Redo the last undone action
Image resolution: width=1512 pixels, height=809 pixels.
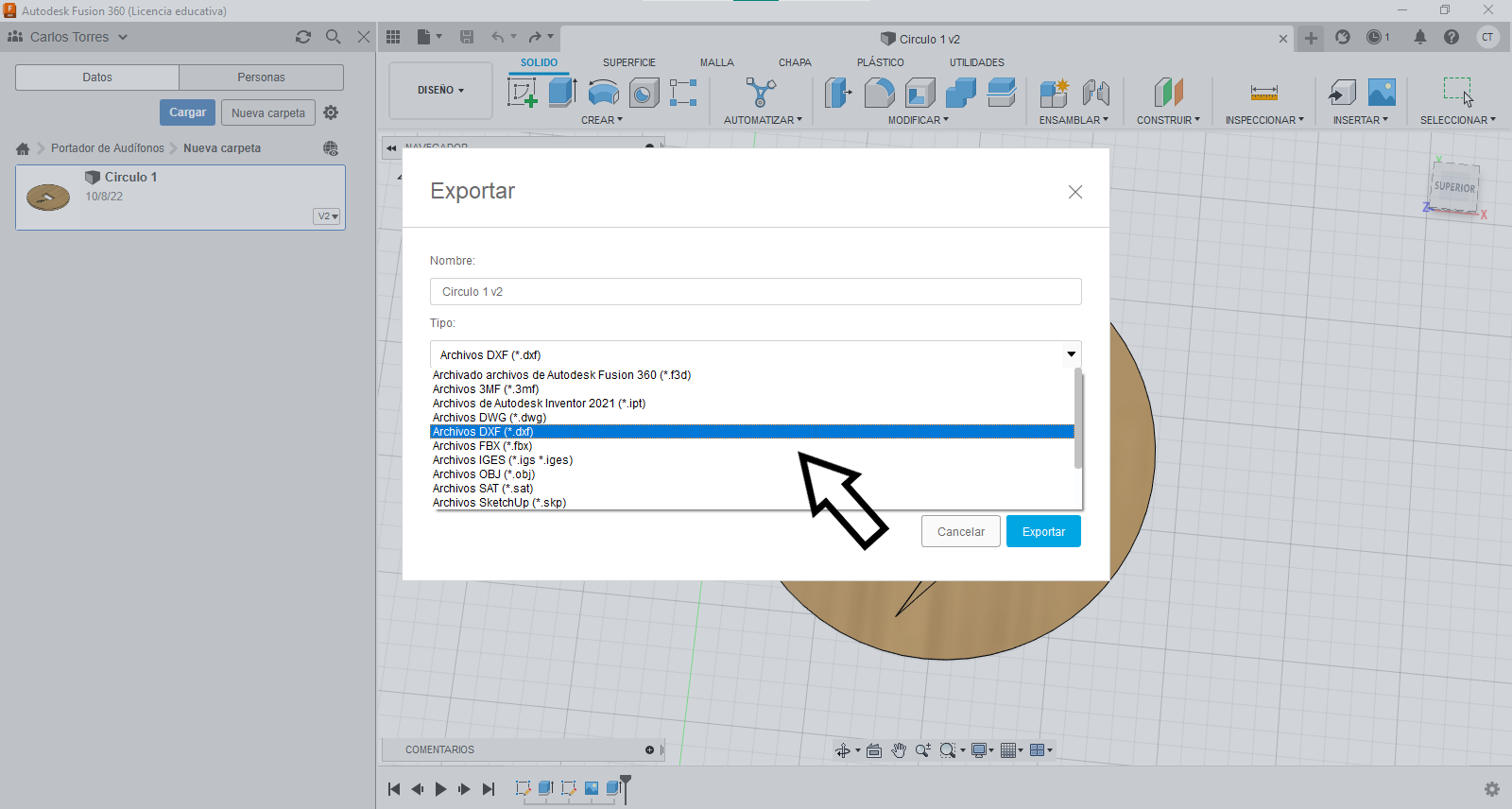(x=535, y=37)
